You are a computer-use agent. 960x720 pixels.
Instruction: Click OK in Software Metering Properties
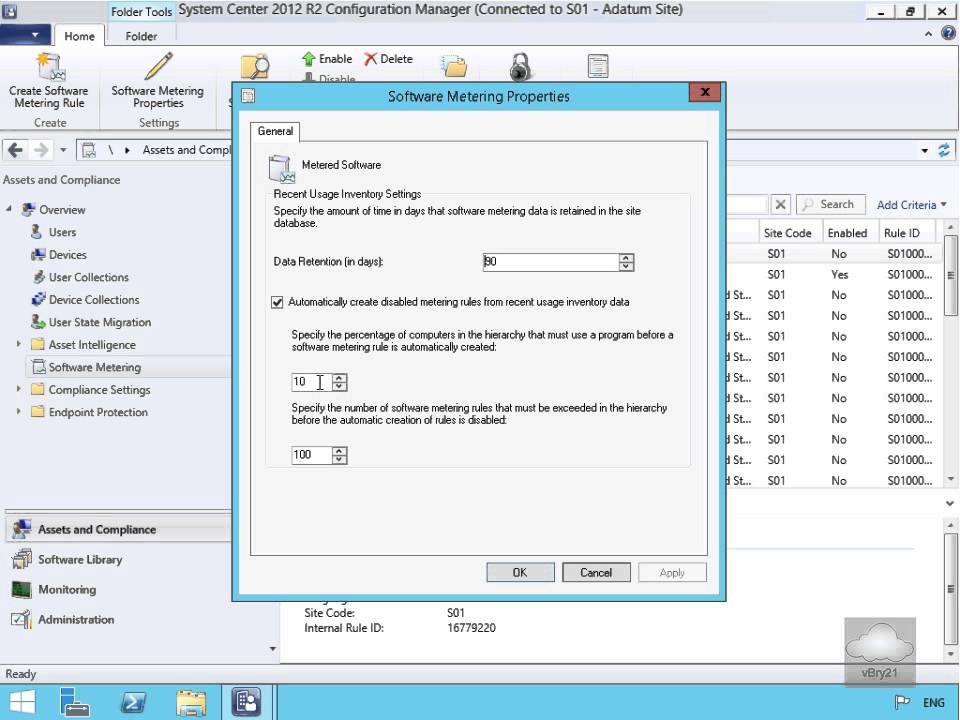point(520,572)
